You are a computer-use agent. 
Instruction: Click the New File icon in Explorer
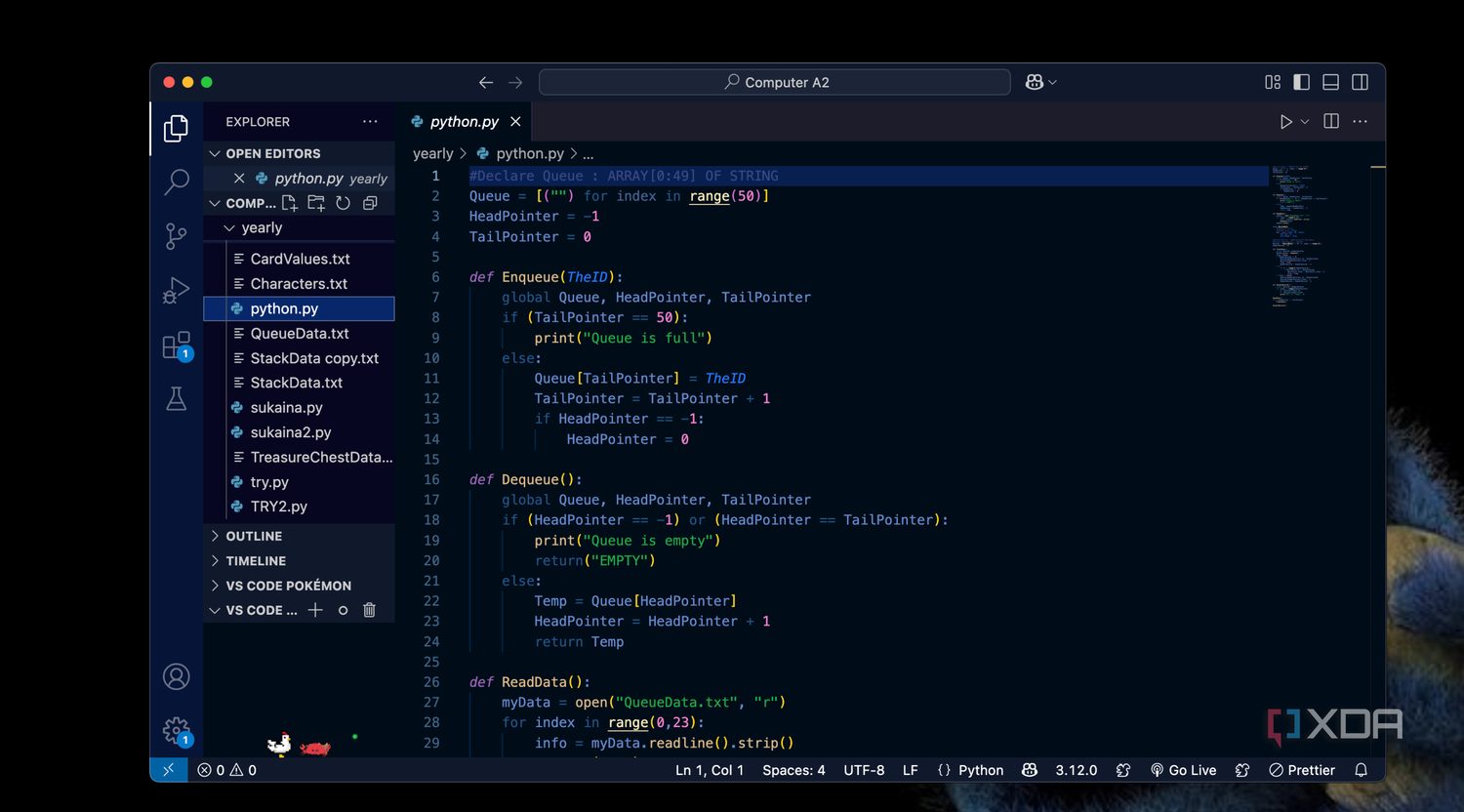tap(290, 203)
